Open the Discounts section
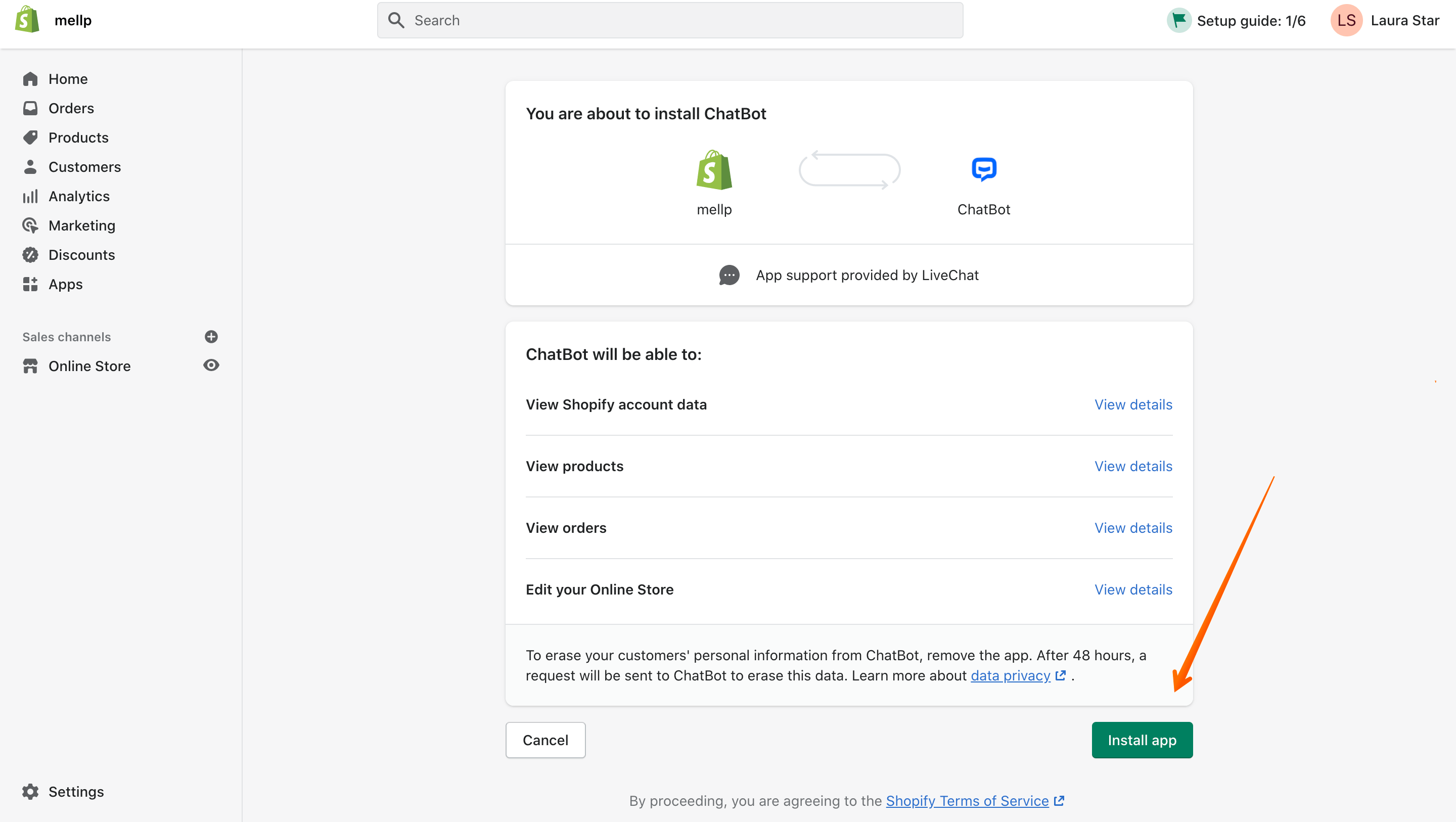The height and width of the screenshot is (822, 1456). pos(82,255)
